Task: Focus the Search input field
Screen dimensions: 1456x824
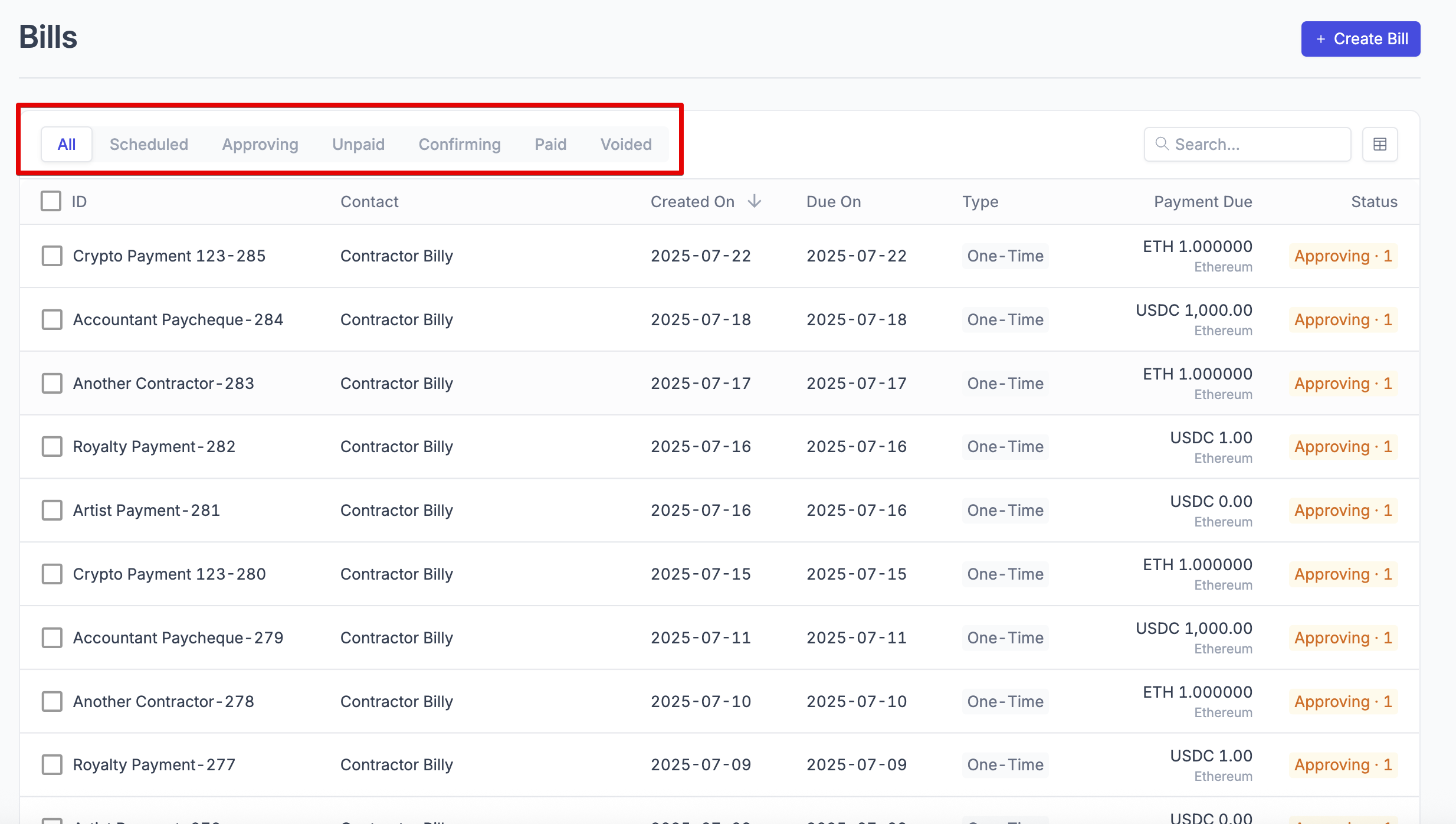Action: tap(1257, 144)
